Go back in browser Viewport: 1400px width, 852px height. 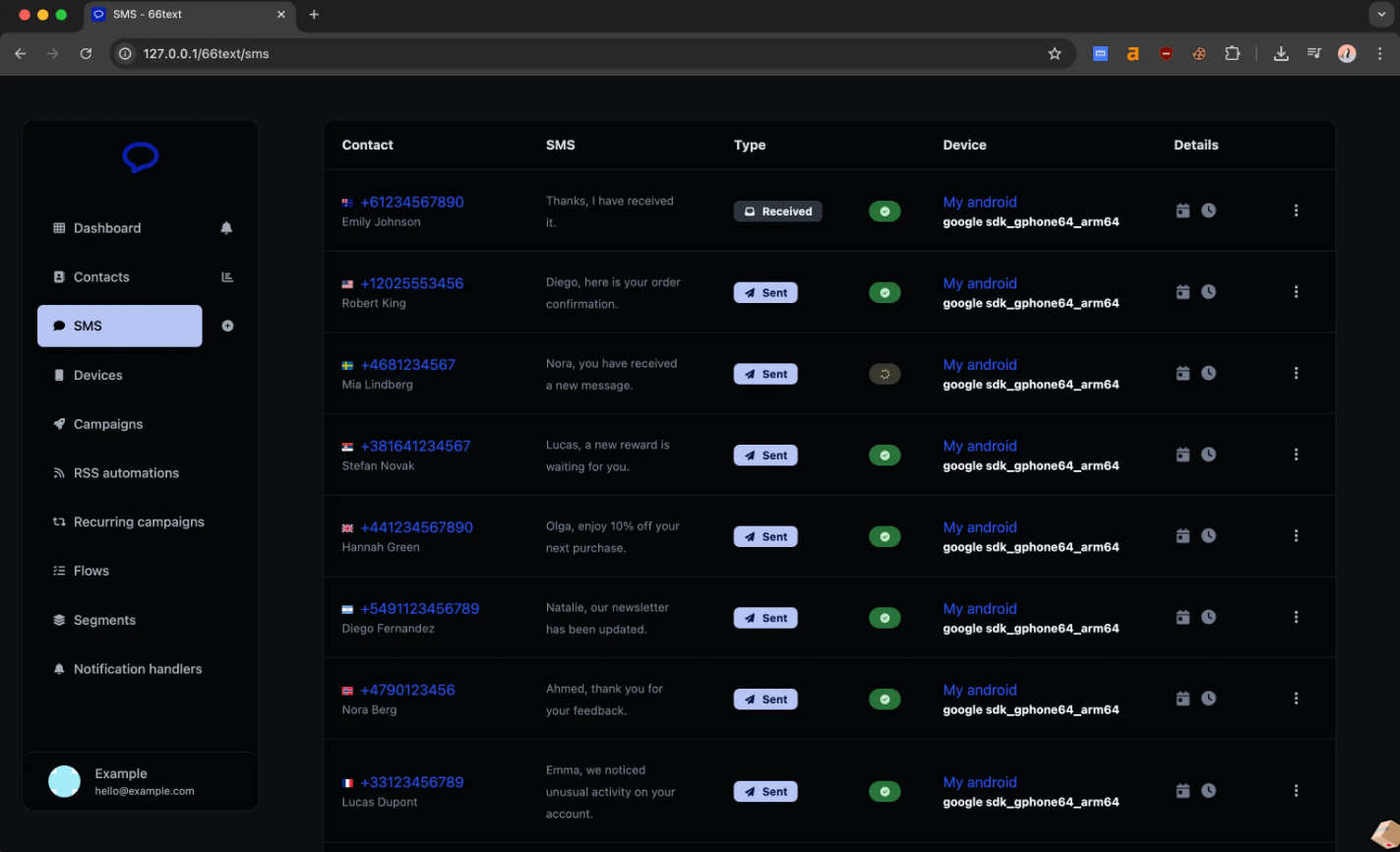click(21, 54)
